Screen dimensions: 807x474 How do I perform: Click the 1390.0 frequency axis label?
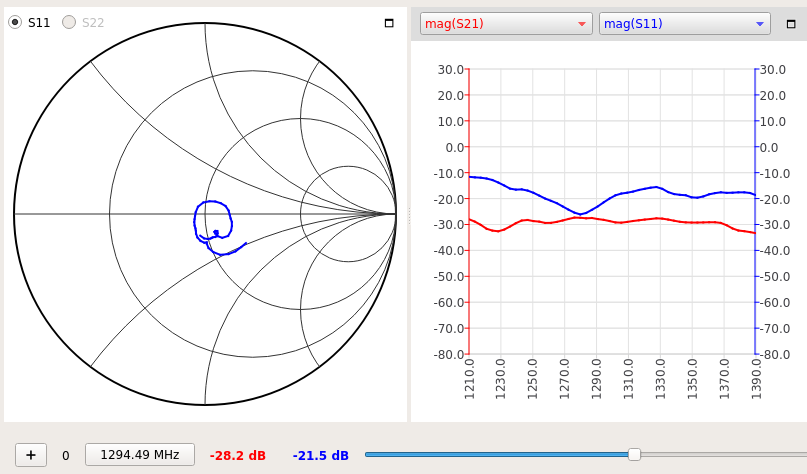pyautogui.click(x=756, y=379)
